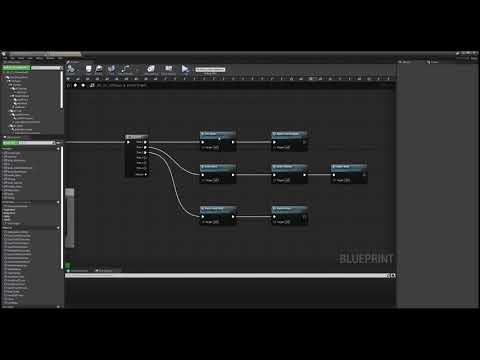Open the Window menu
Image resolution: width=480 pixels, height=360 pixels.
tap(50, 58)
